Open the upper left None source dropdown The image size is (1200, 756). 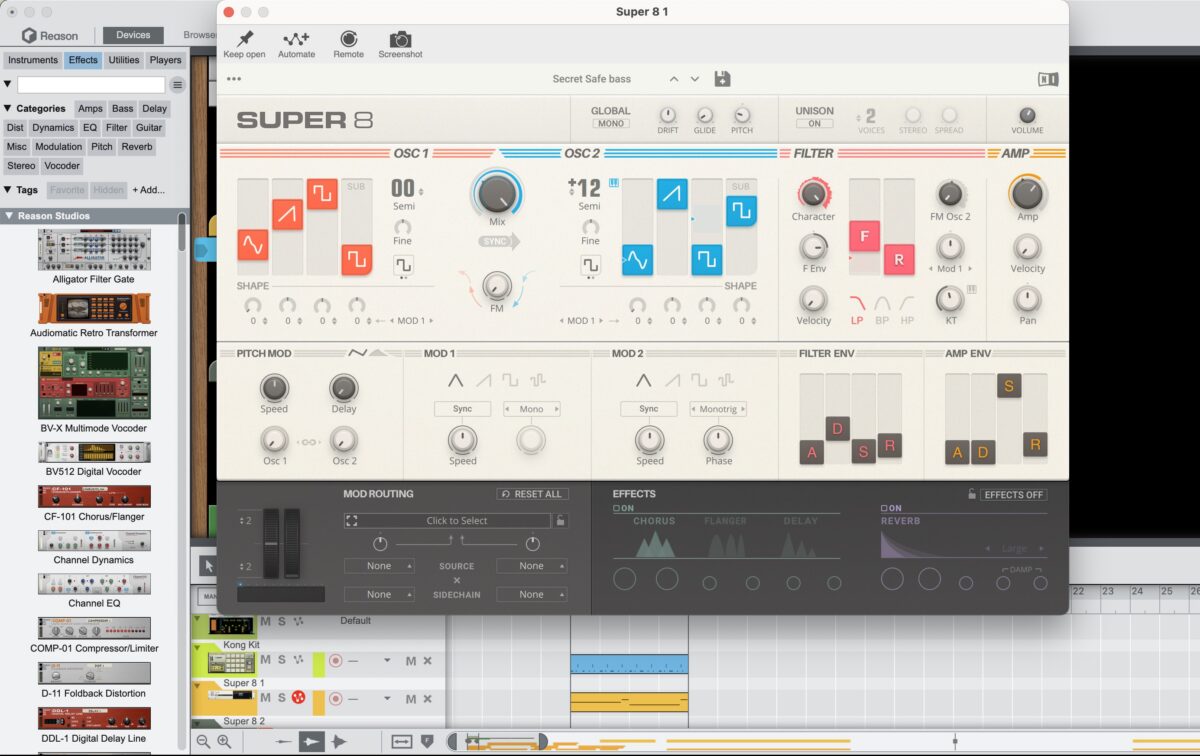coord(379,566)
